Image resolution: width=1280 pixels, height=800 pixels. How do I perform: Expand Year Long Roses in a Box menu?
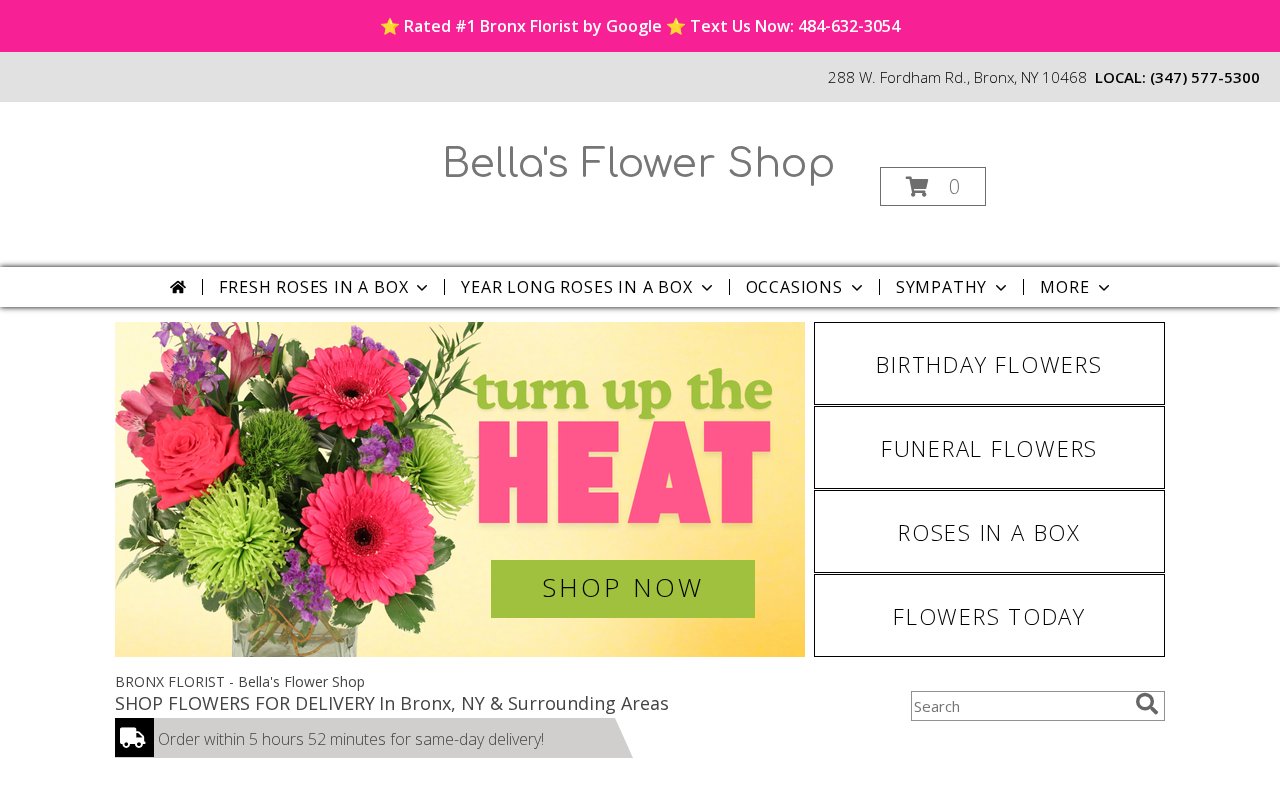pos(587,287)
